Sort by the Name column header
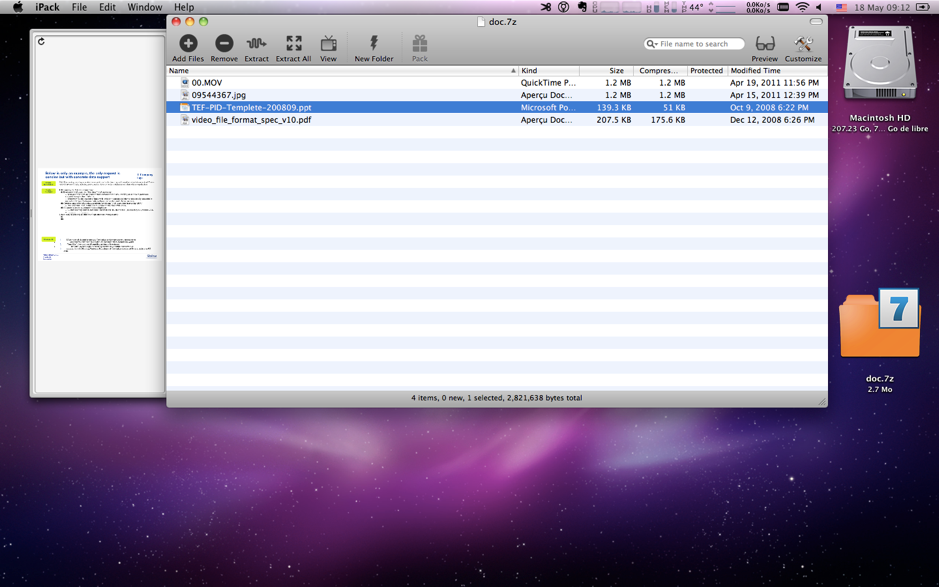Image resolution: width=939 pixels, height=587 pixels. coord(343,71)
